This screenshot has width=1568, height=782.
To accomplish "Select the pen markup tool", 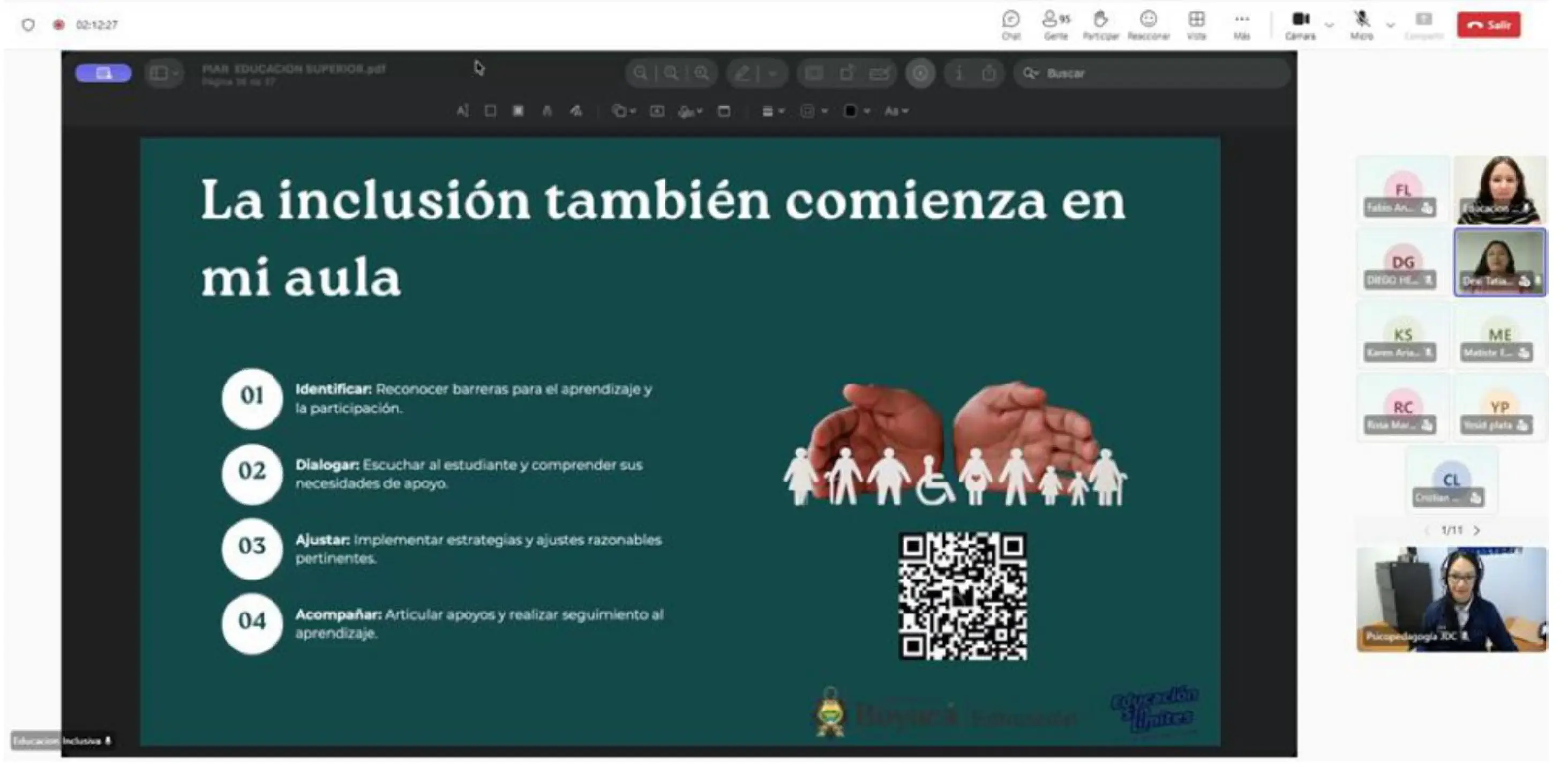I will tap(742, 73).
